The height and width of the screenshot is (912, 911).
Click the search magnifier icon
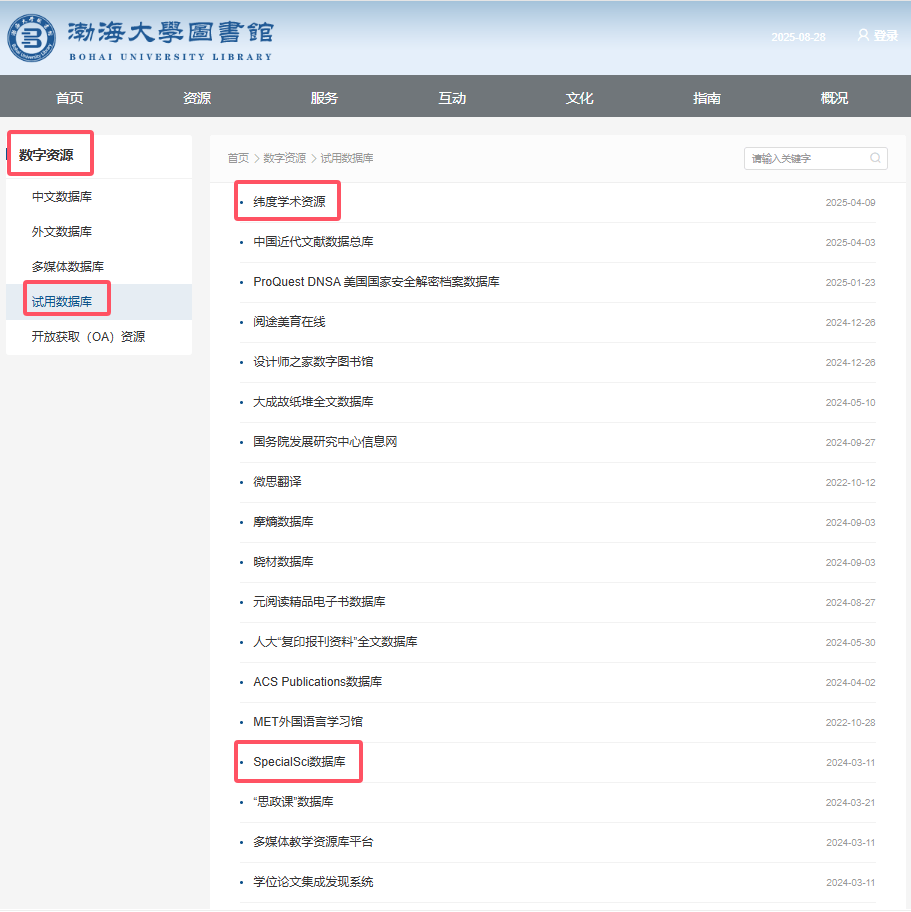point(875,158)
